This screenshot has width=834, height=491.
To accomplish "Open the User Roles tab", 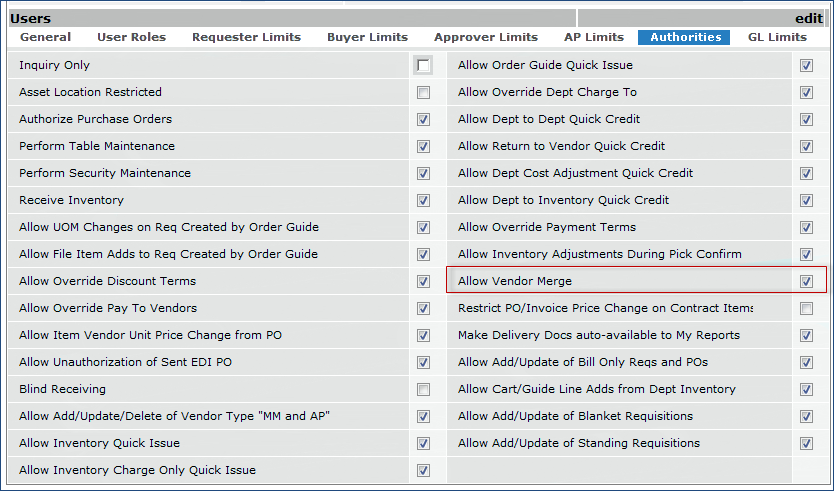I will click(x=131, y=37).
